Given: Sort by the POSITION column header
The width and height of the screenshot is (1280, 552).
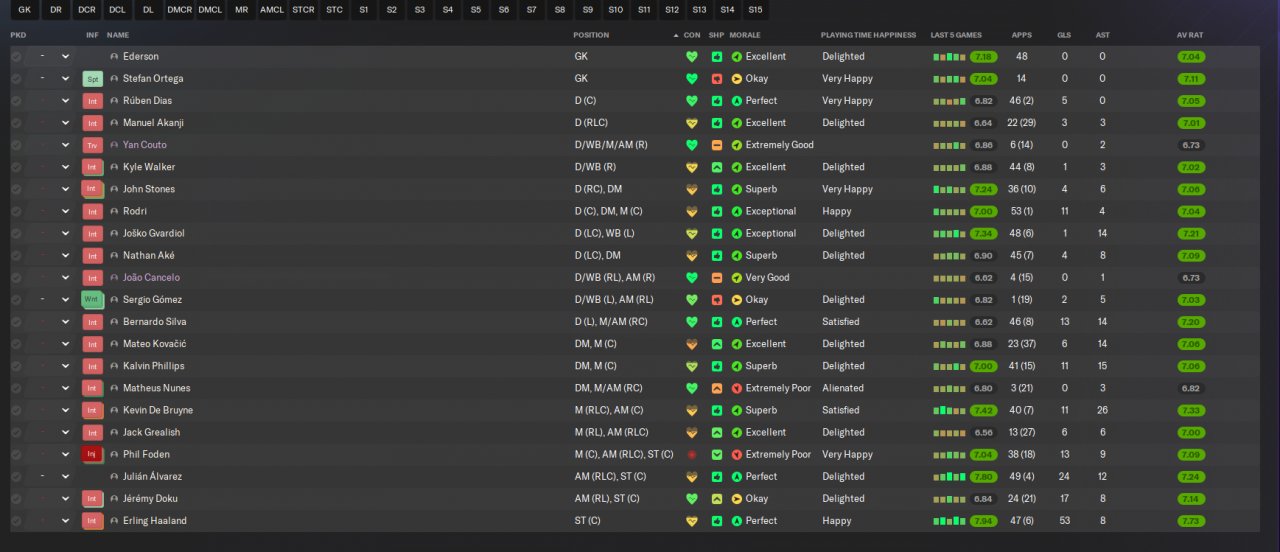Looking at the screenshot, I should [x=591, y=35].
